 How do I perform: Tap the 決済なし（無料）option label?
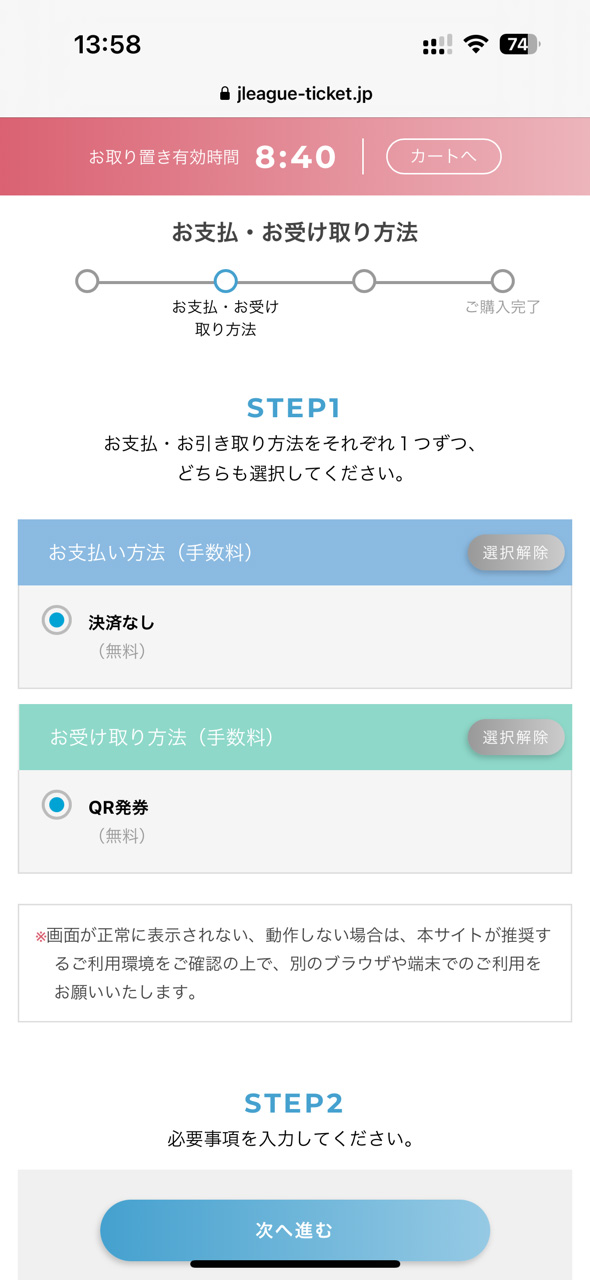(x=122, y=636)
